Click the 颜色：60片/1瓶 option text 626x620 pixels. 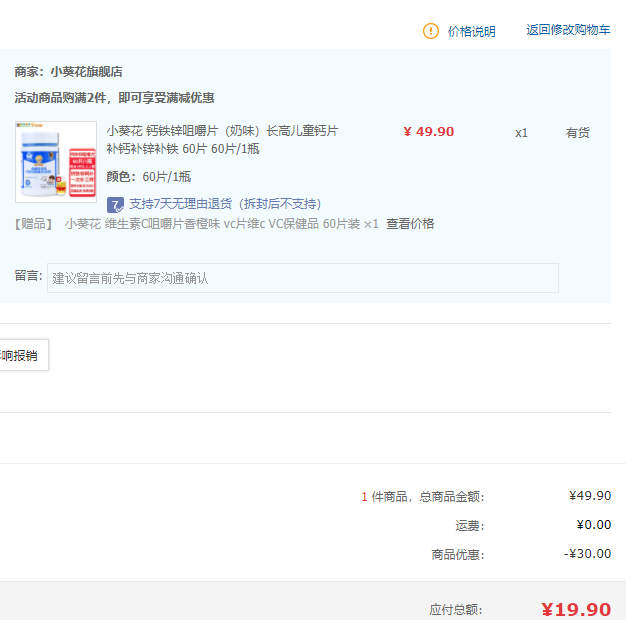(149, 176)
